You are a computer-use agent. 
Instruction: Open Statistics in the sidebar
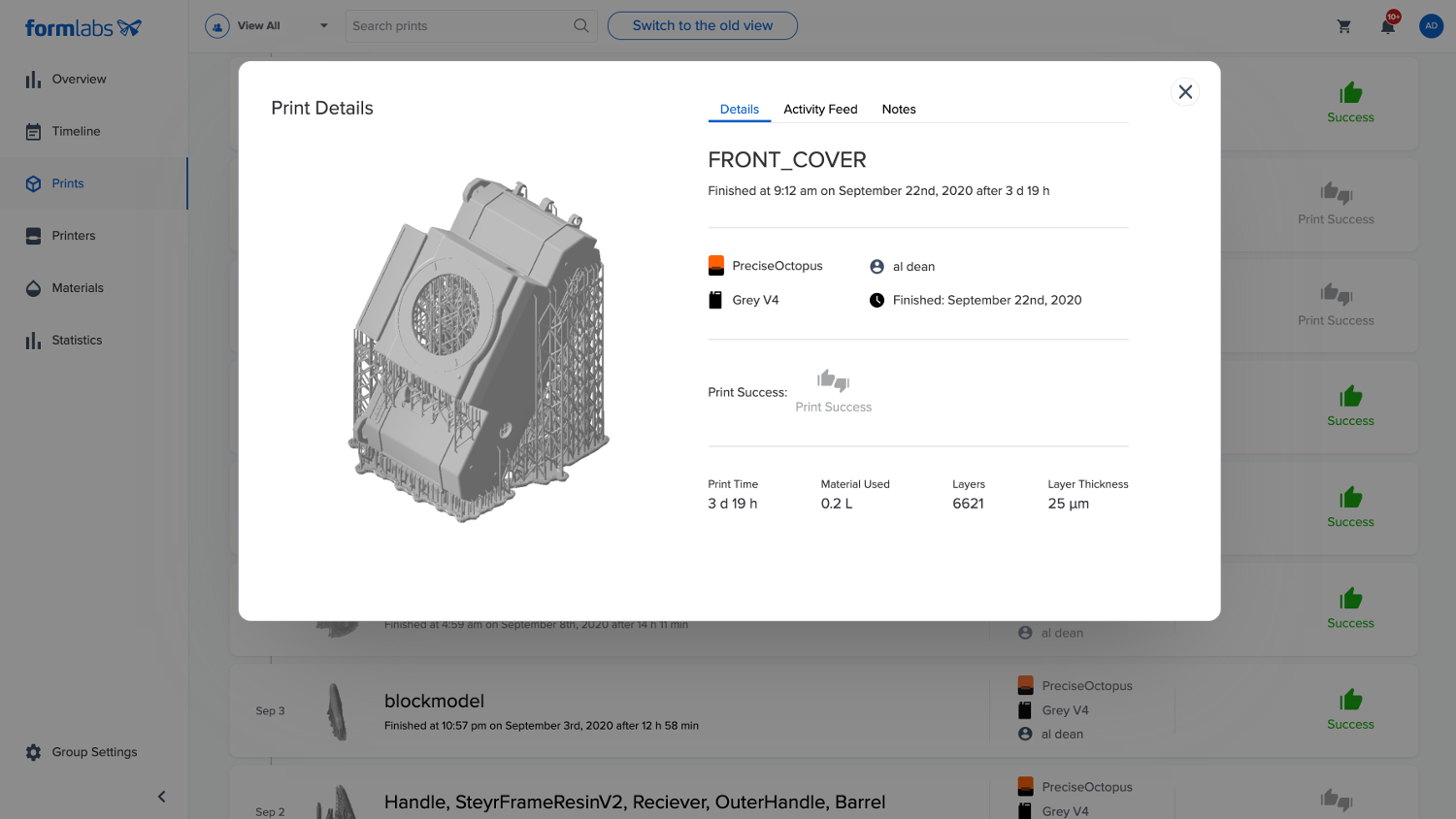tap(77, 341)
